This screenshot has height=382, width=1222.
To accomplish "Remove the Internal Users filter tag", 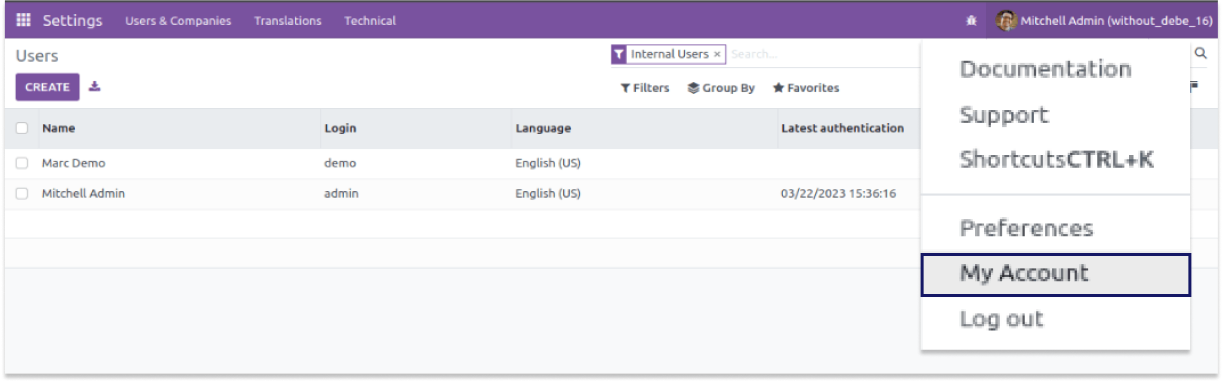I will [717, 55].
